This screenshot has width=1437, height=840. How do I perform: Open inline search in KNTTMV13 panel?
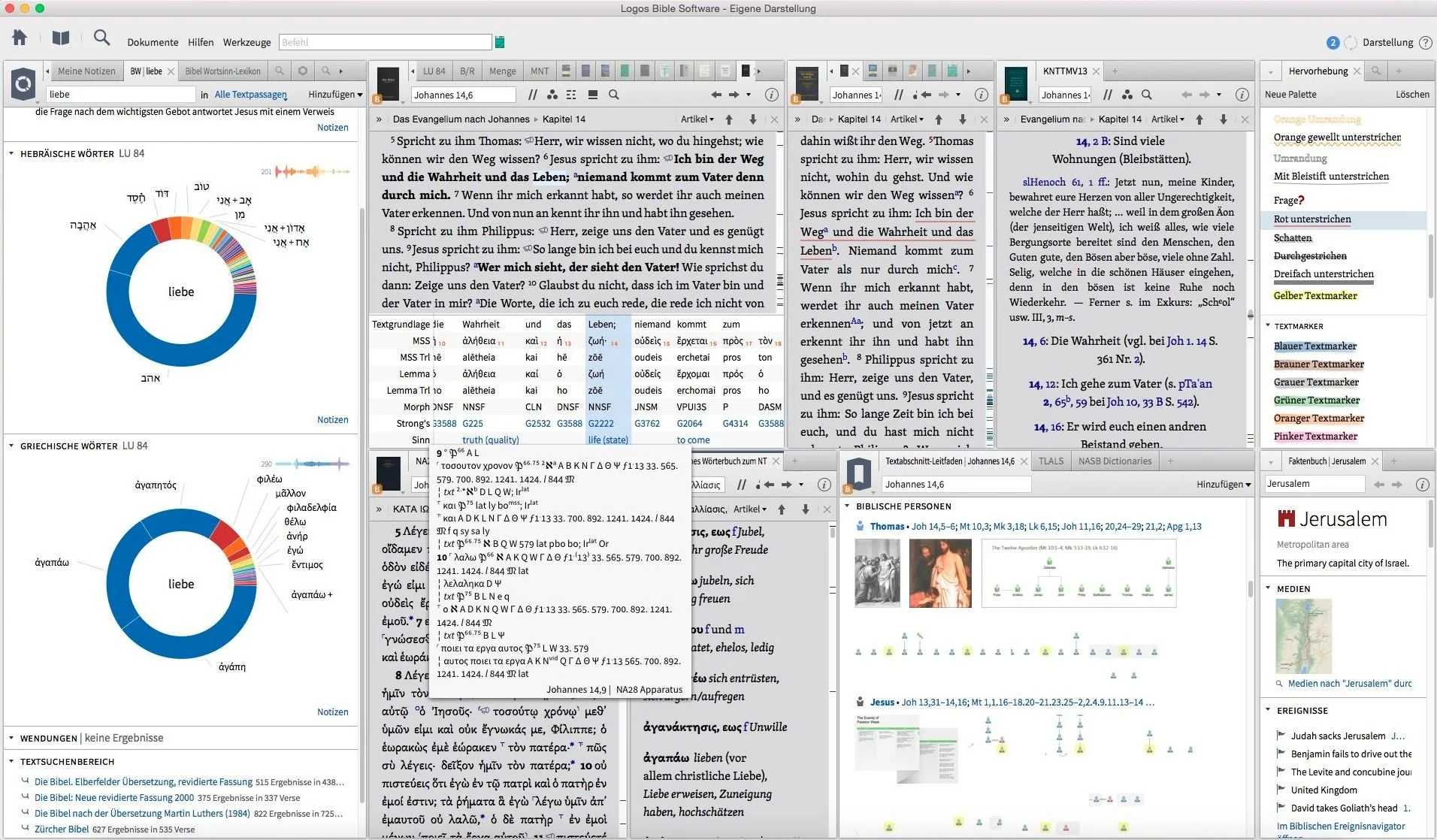(1147, 95)
